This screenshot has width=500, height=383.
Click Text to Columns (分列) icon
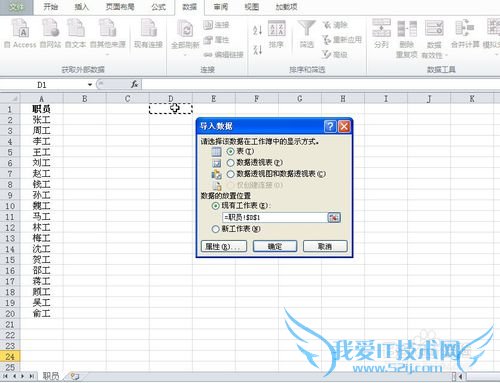[381, 33]
